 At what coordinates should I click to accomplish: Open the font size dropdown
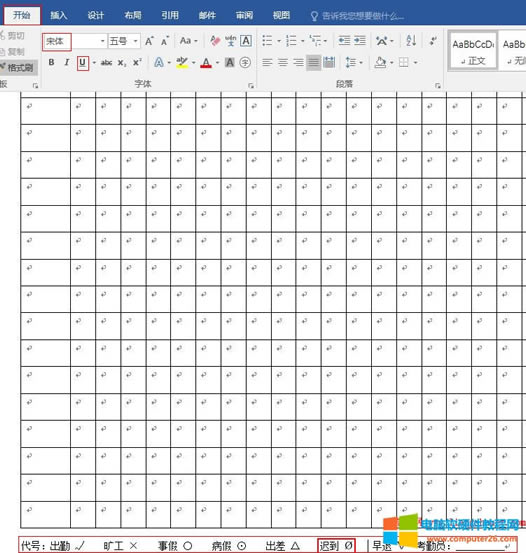pyautogui.click(x=135, y=41)
